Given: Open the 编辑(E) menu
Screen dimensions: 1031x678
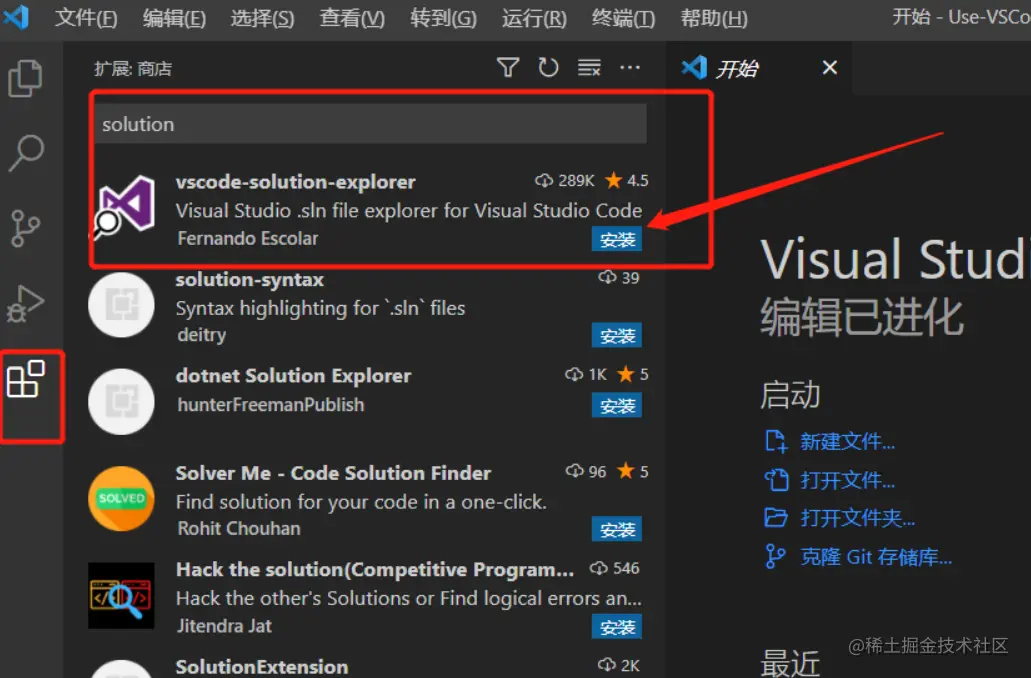Looking at the screenshot, I should tap(174, 18).
